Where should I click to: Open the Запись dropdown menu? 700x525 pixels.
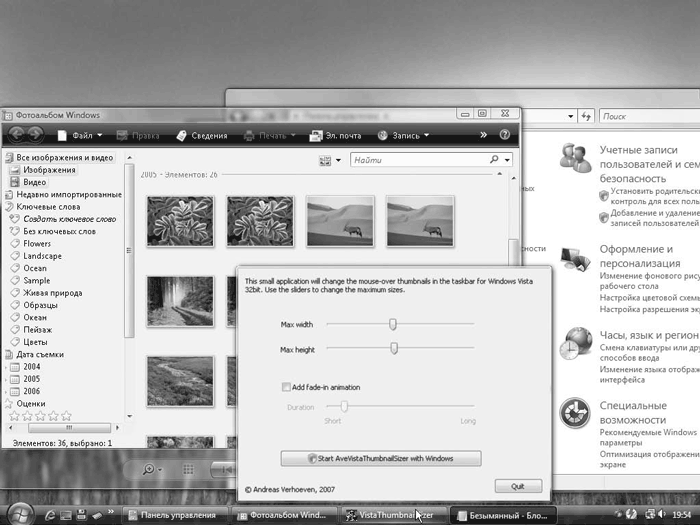pos(405,135)
